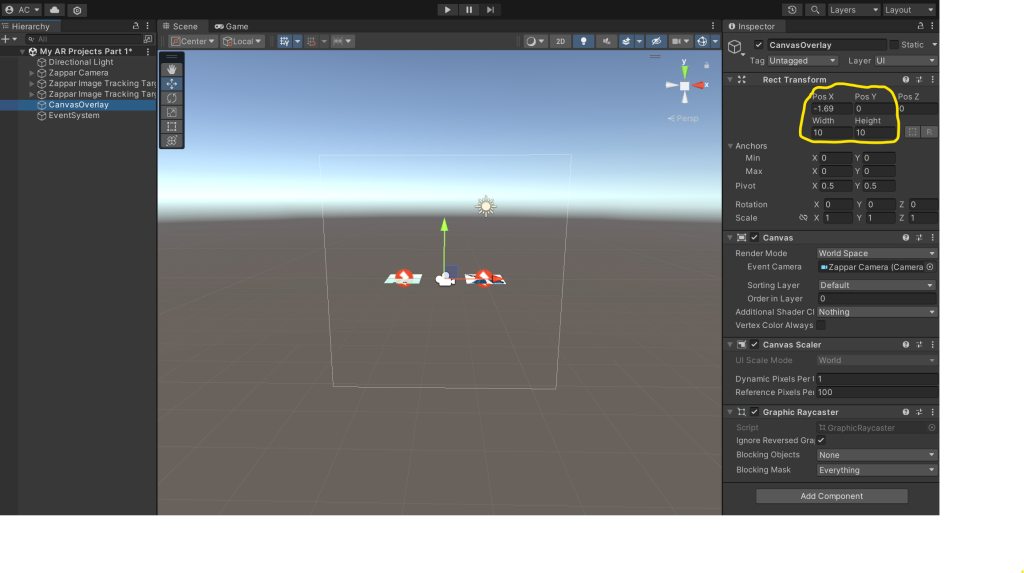1024x573 pixels.
Task: Select the Rotate tool in scene toolbar
Action: [x=171, y=98]
